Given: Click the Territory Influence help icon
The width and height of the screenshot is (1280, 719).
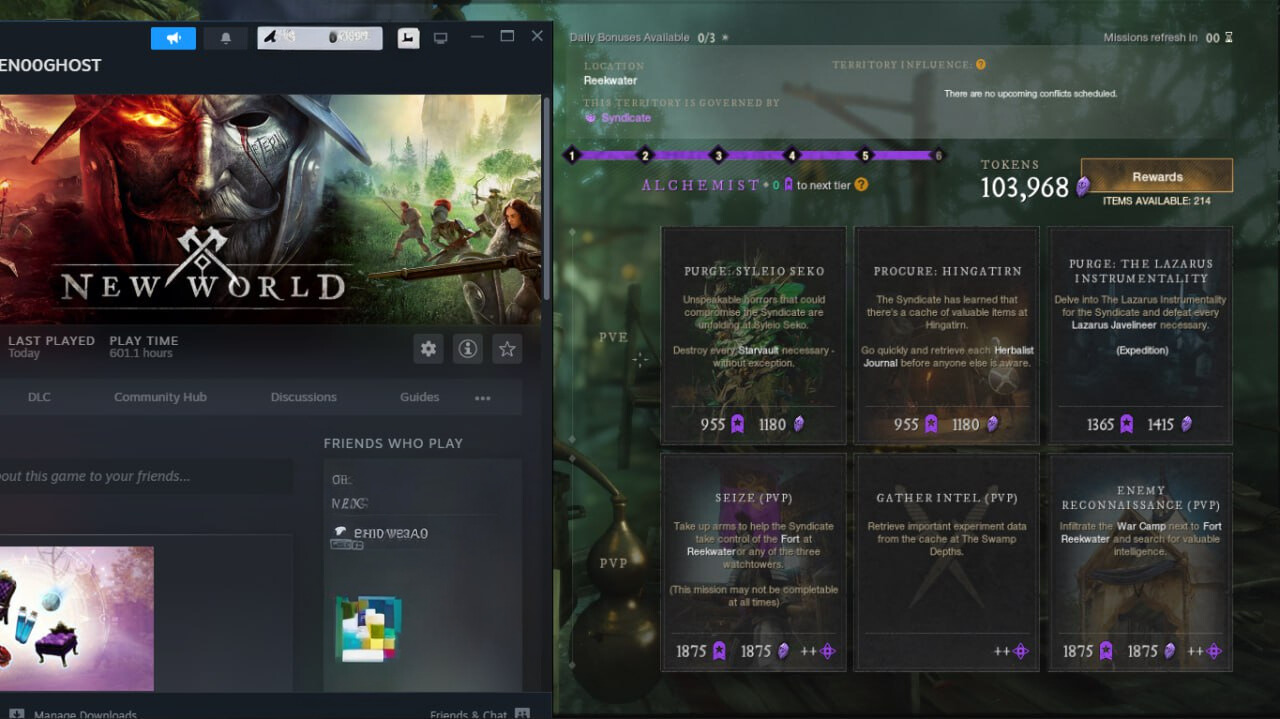Looking at the screenshot, I should pos(980,65).
